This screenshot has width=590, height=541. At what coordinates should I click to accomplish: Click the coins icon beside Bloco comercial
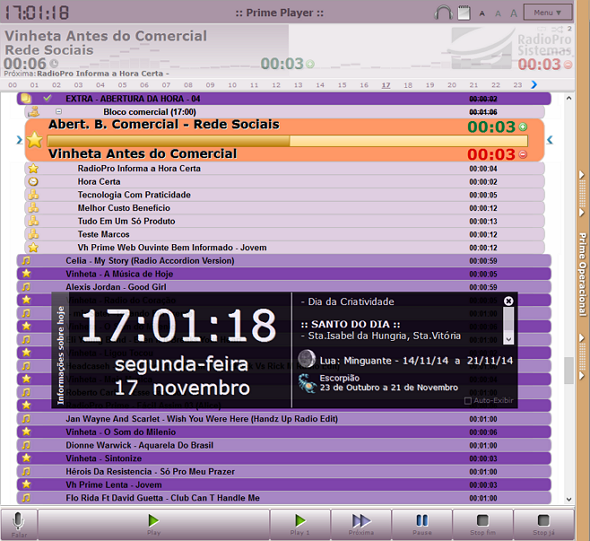click(x=34, y=111)
